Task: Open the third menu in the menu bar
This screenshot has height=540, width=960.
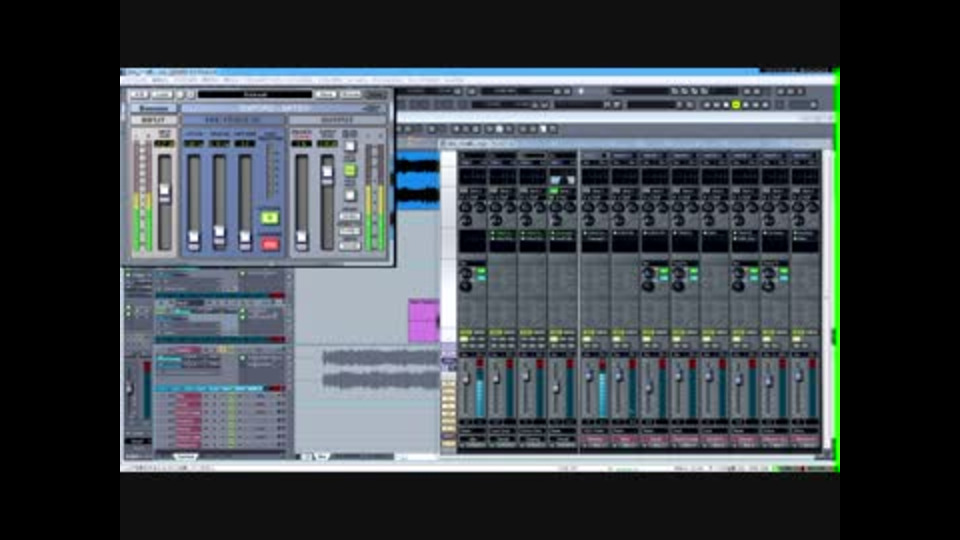Action: pyautogui.click(x=186, y=80)
